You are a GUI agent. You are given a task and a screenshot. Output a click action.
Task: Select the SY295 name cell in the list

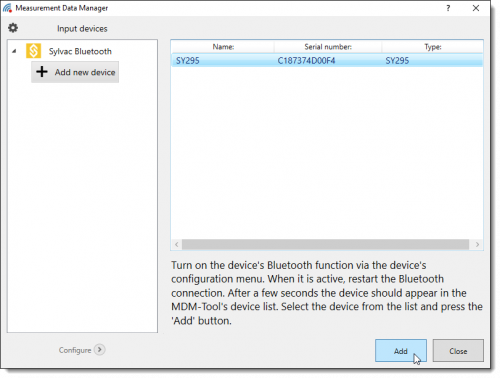[188, 61]
